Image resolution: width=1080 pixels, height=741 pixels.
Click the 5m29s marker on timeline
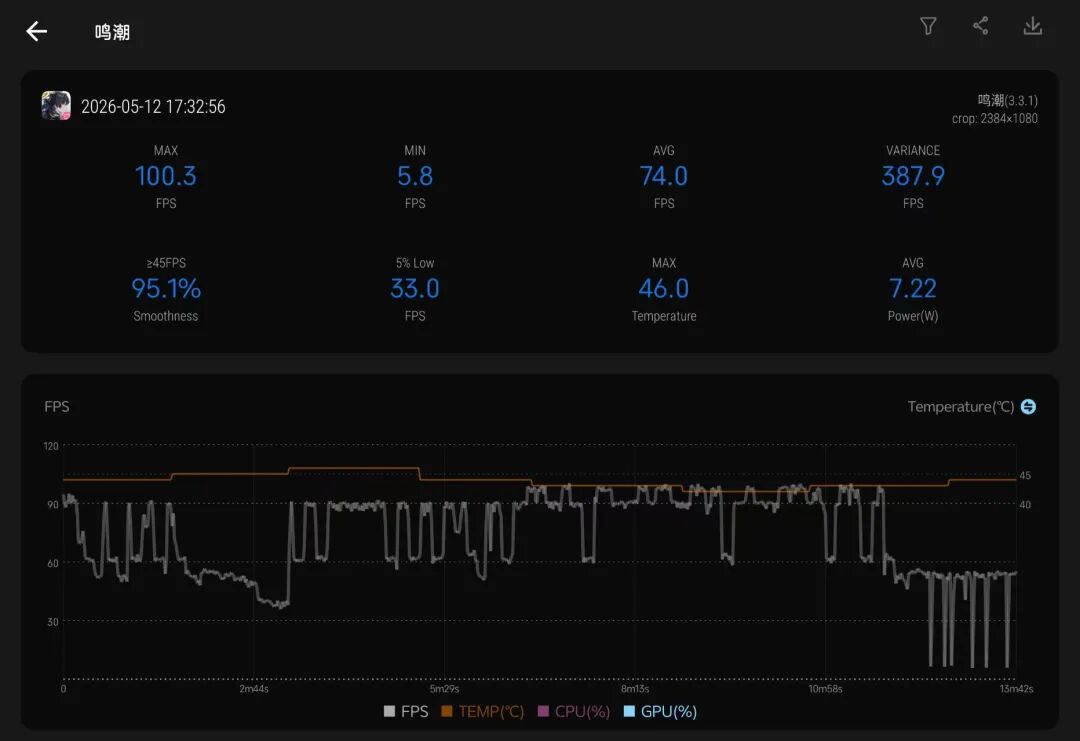pos(444,689)
